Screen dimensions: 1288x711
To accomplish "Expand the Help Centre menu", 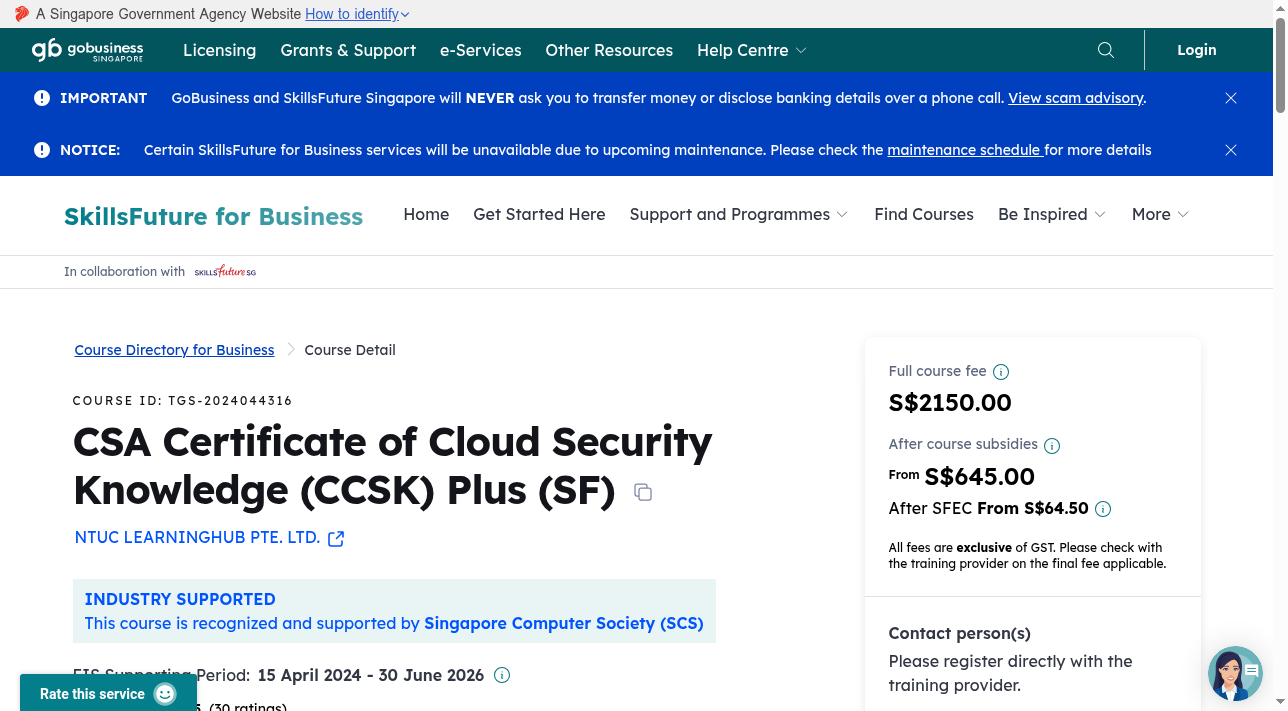I will (752, 50).
